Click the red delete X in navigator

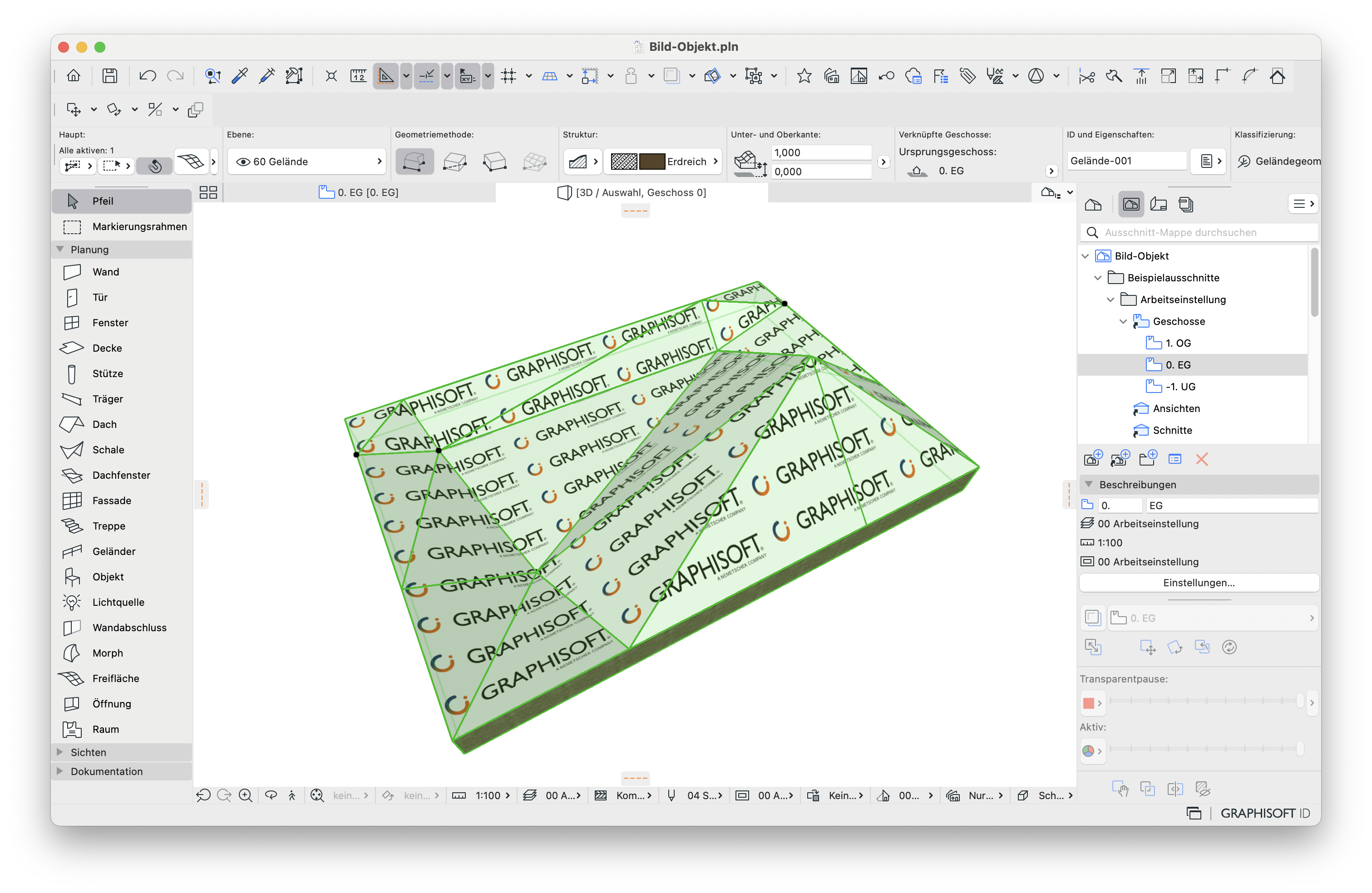(1202, 459)
